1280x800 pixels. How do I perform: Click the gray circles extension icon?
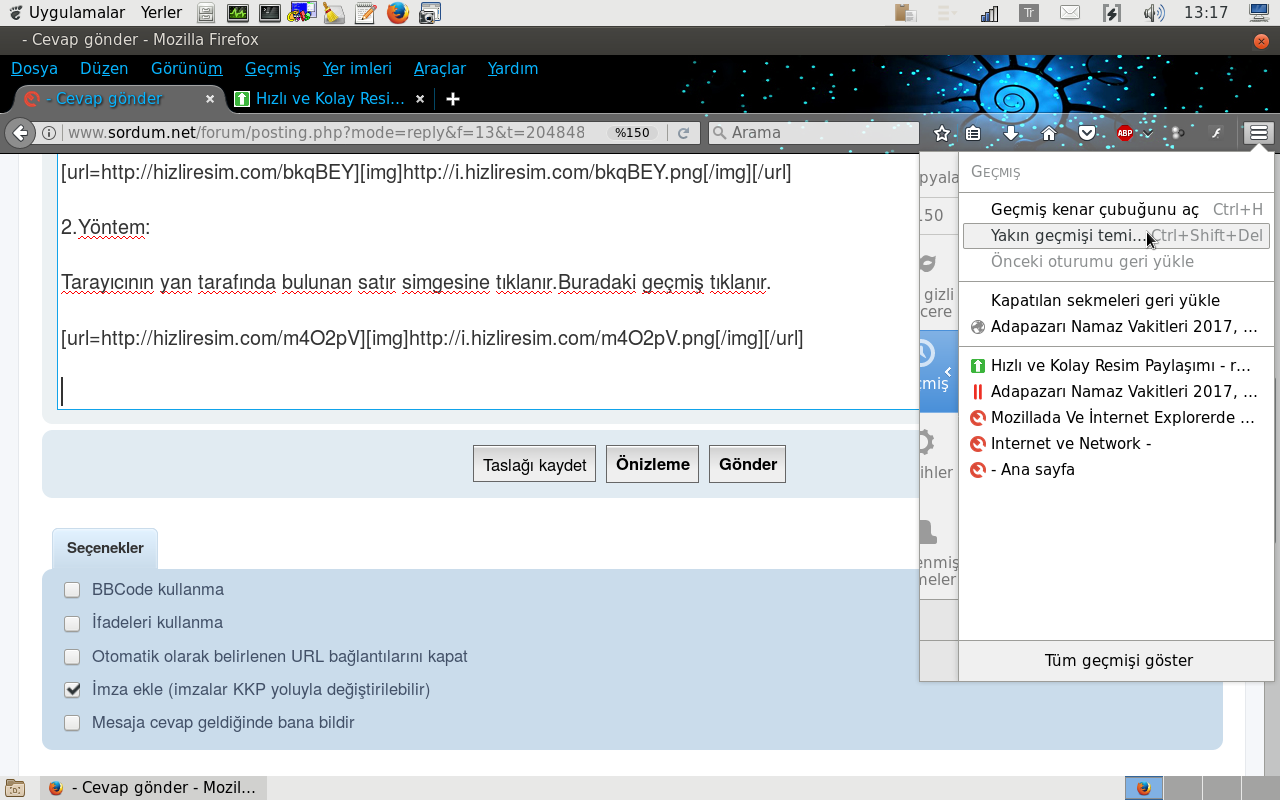coord(1178,133)
